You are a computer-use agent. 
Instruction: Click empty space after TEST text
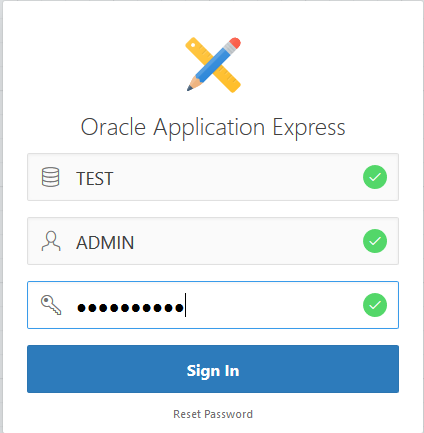(237, 178)
